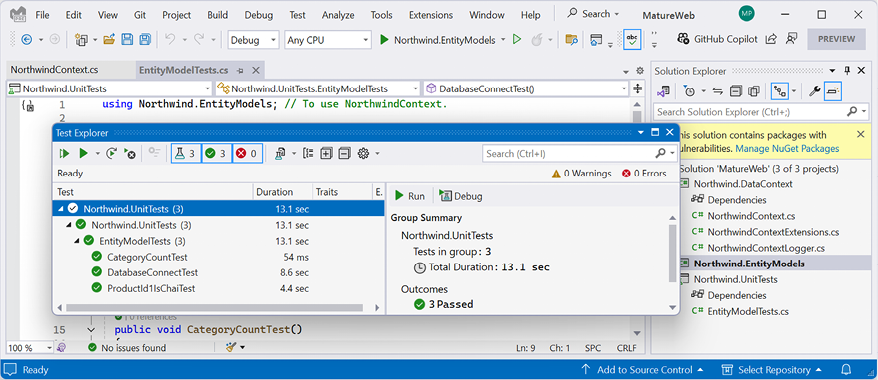The height and width of the screenshot is (380, 878).
Task: Click the Send Feedback icon
Action: 791,39
